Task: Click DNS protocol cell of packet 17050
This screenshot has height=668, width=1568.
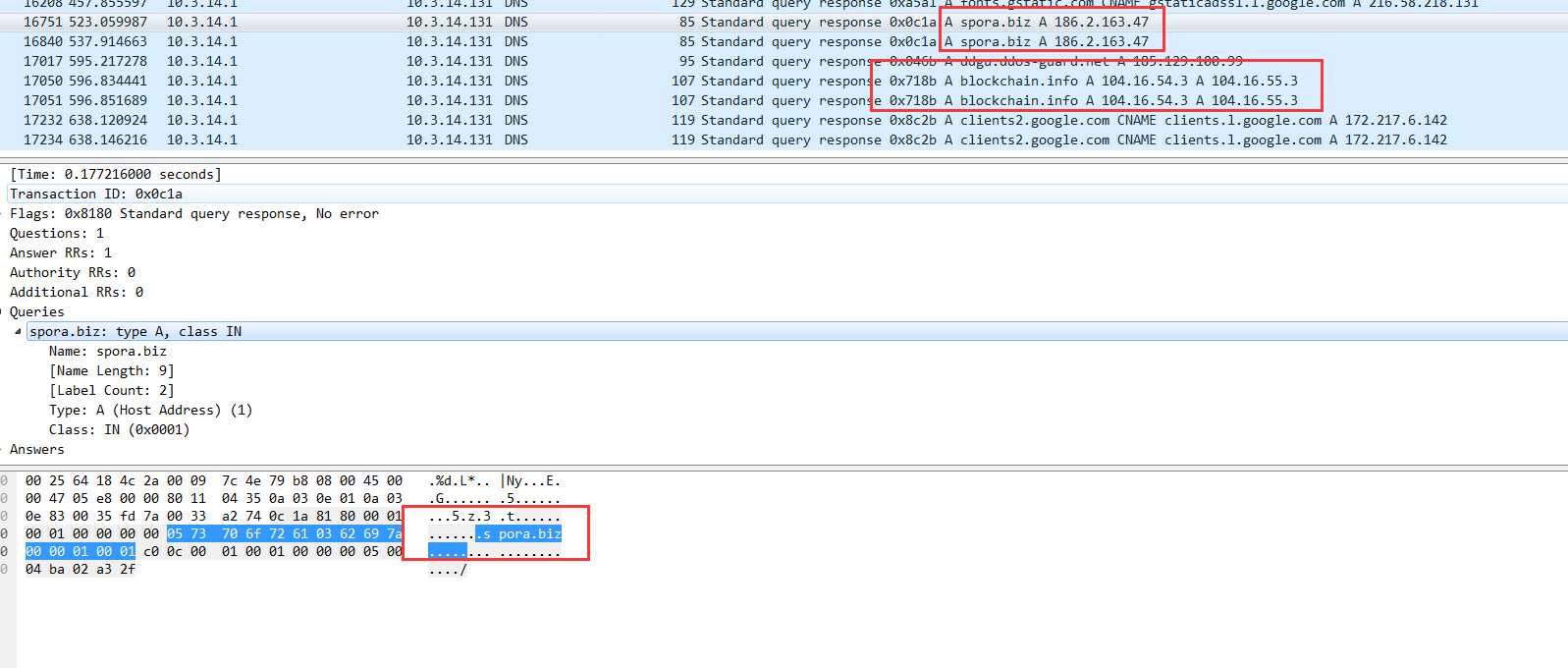Action: click(x=516, y=81)
